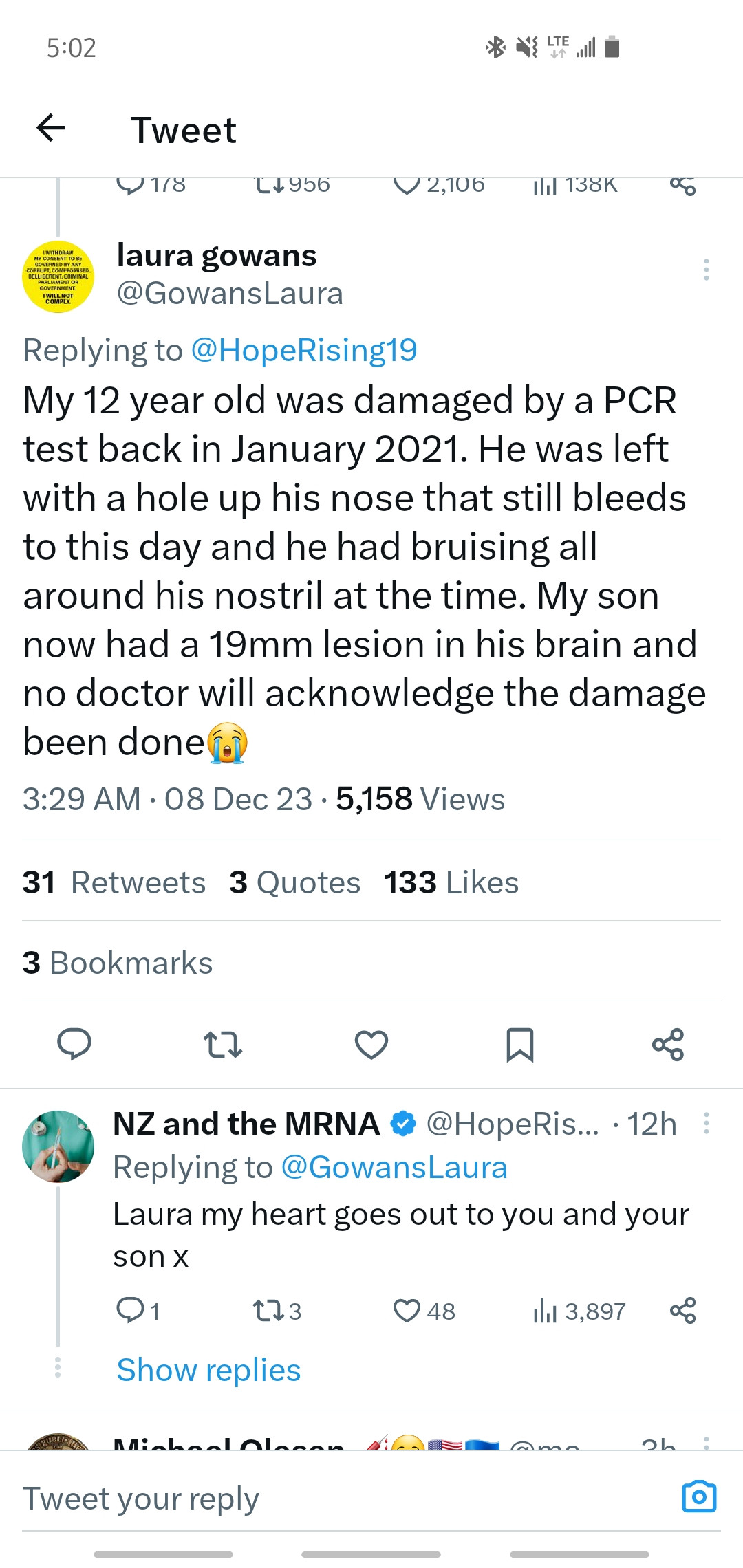743x1568 pixels.
Task: Share the main tweet by laura gowans
Action: [x=667, y=1044]
